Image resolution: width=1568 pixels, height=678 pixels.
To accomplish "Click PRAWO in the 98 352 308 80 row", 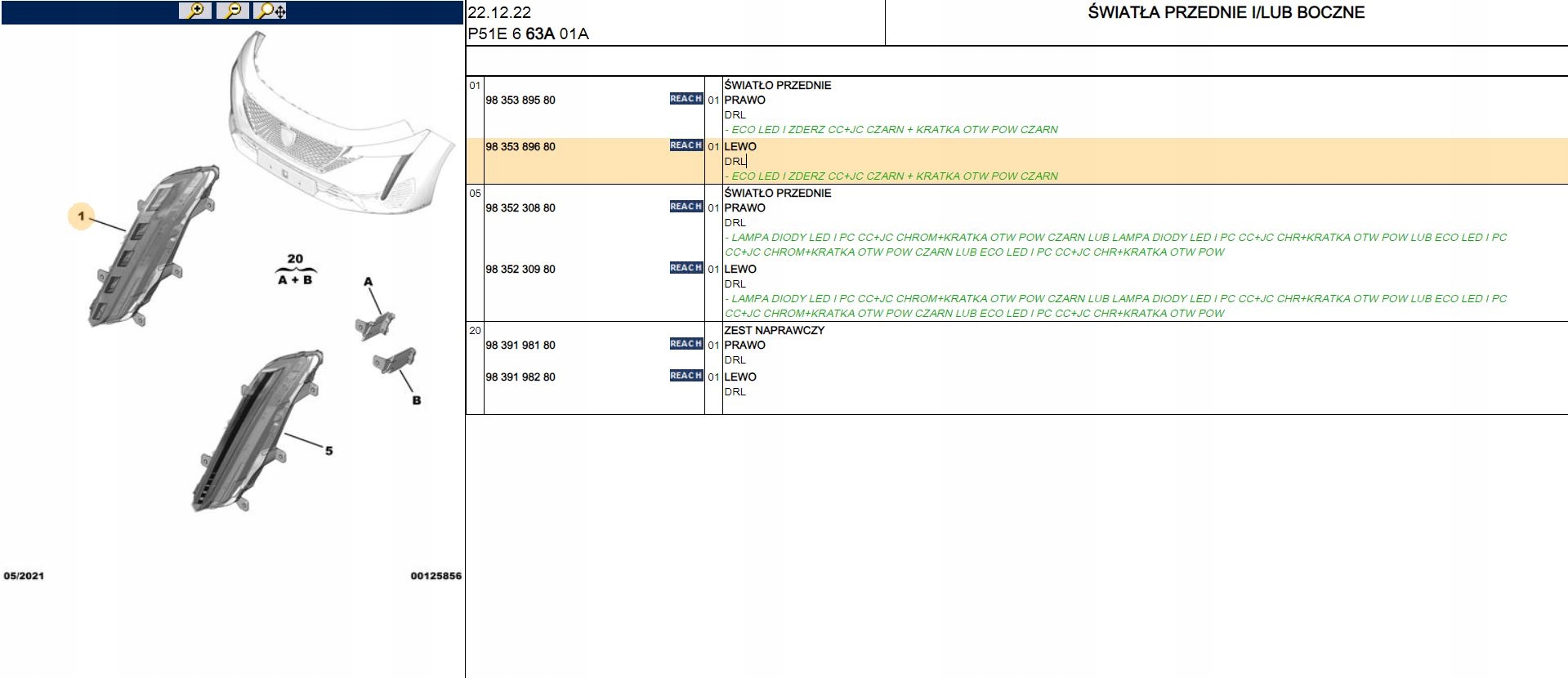I will coord(744,208).
